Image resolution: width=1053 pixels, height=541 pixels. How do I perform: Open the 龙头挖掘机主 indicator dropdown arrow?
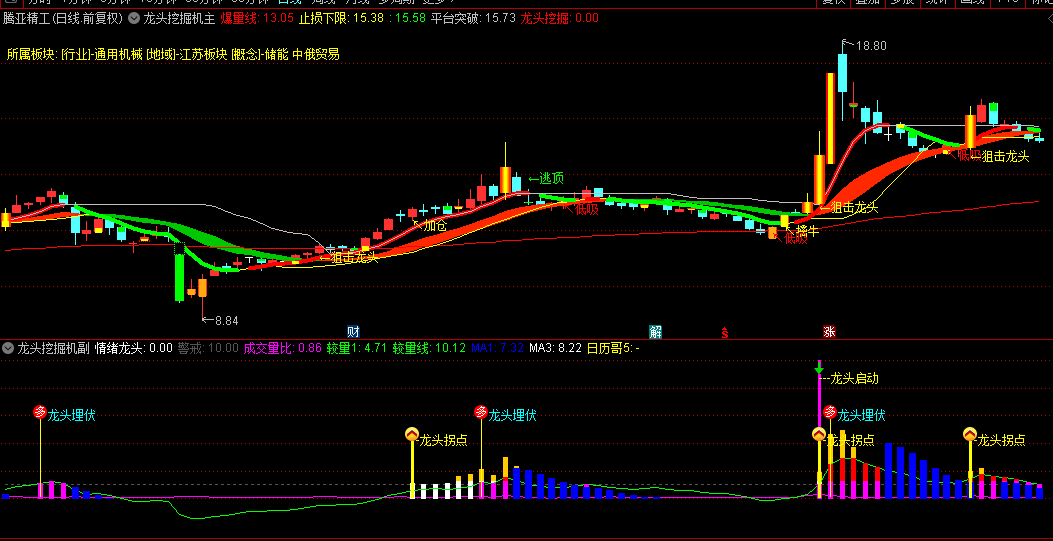click(x=134, y=18)
